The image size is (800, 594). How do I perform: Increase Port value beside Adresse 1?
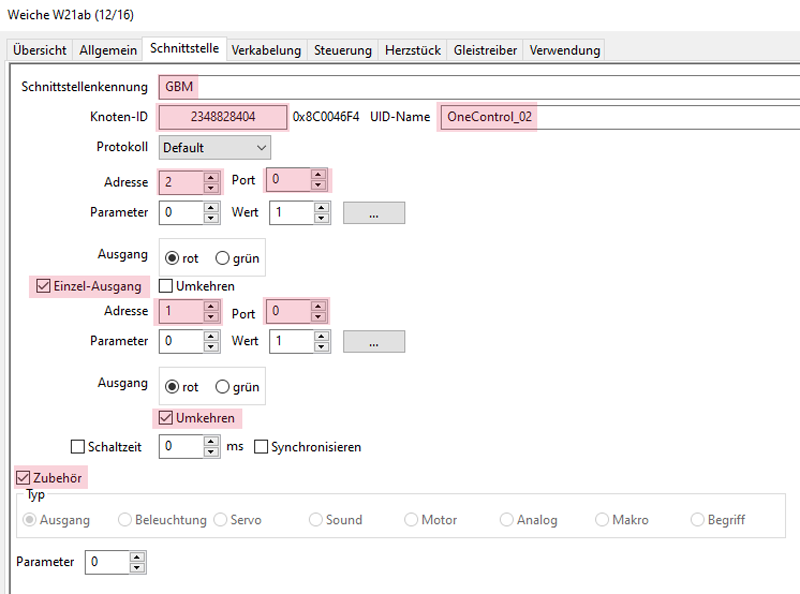pos(318,306)
